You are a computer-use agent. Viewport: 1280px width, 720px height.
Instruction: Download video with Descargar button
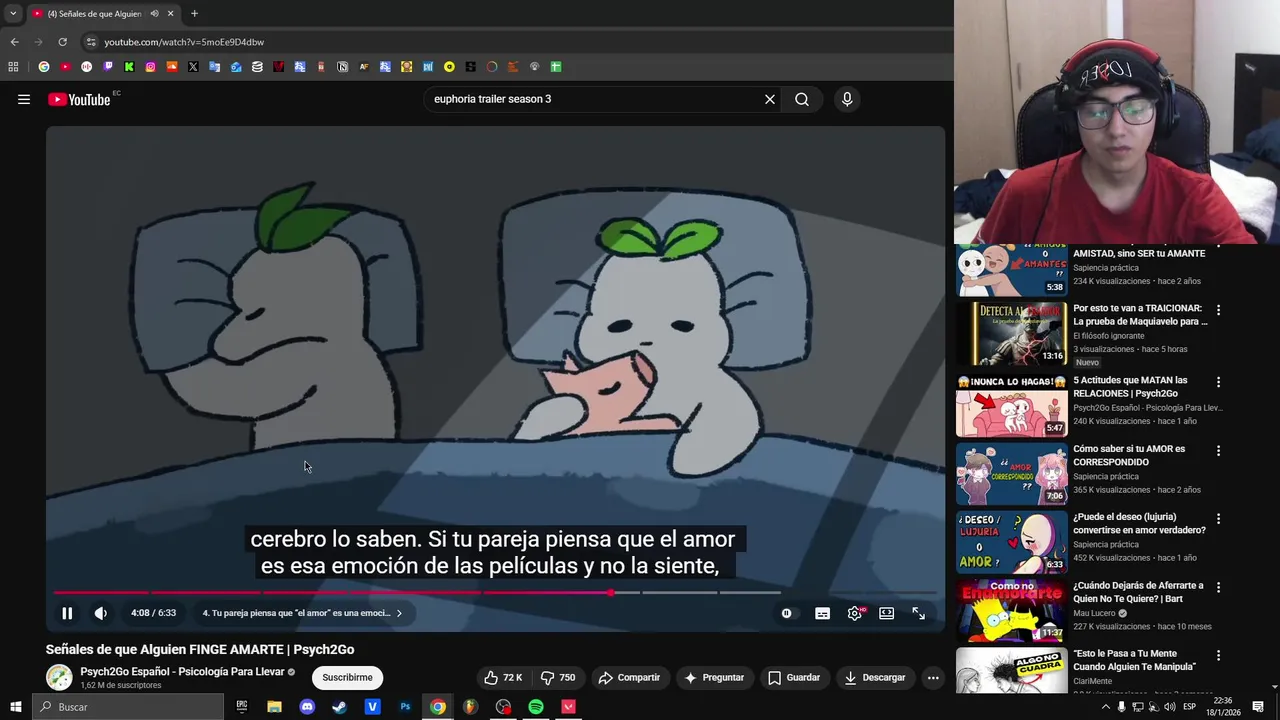tap(874, 677)
